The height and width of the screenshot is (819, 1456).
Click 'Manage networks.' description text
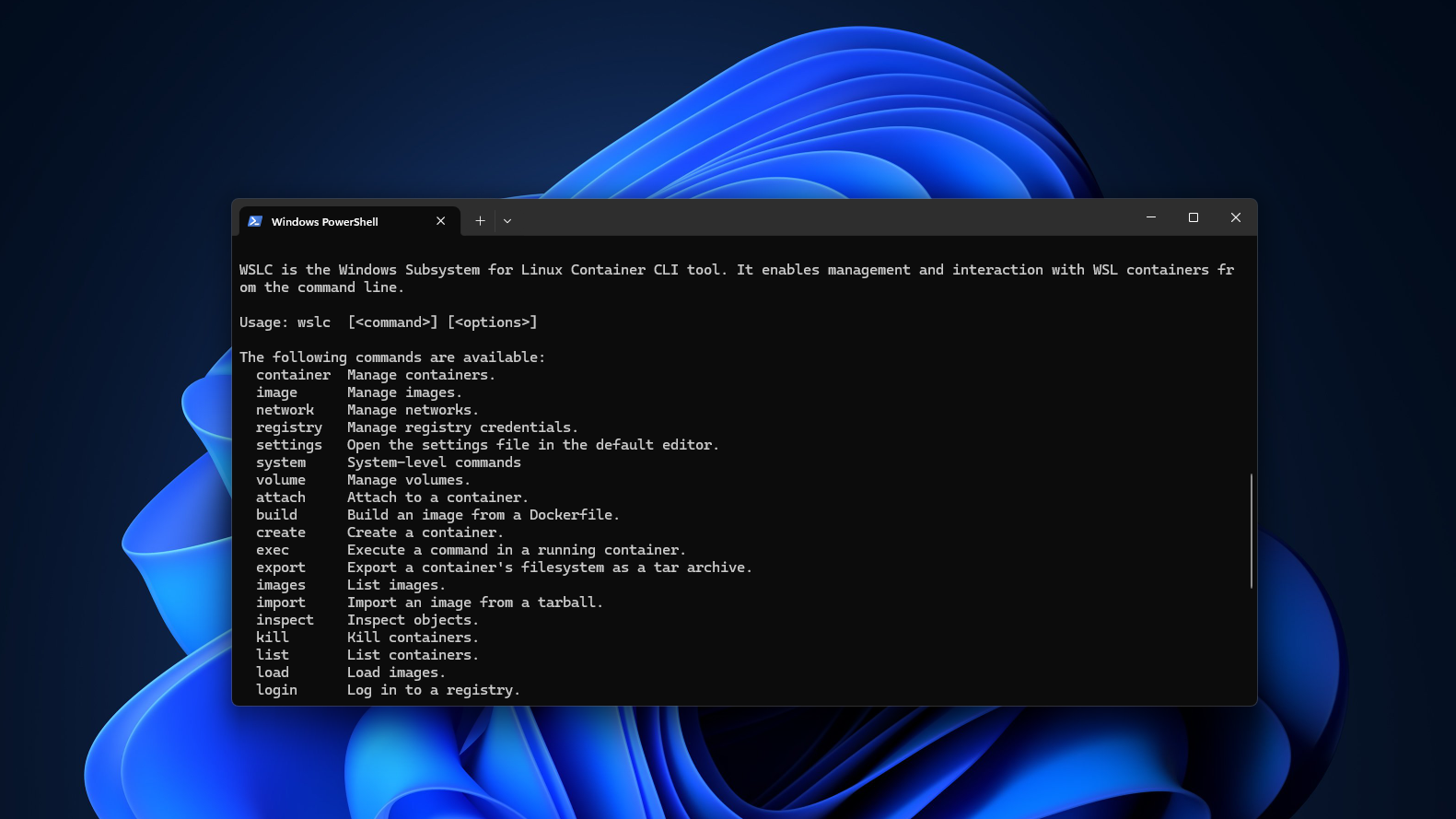413,410
